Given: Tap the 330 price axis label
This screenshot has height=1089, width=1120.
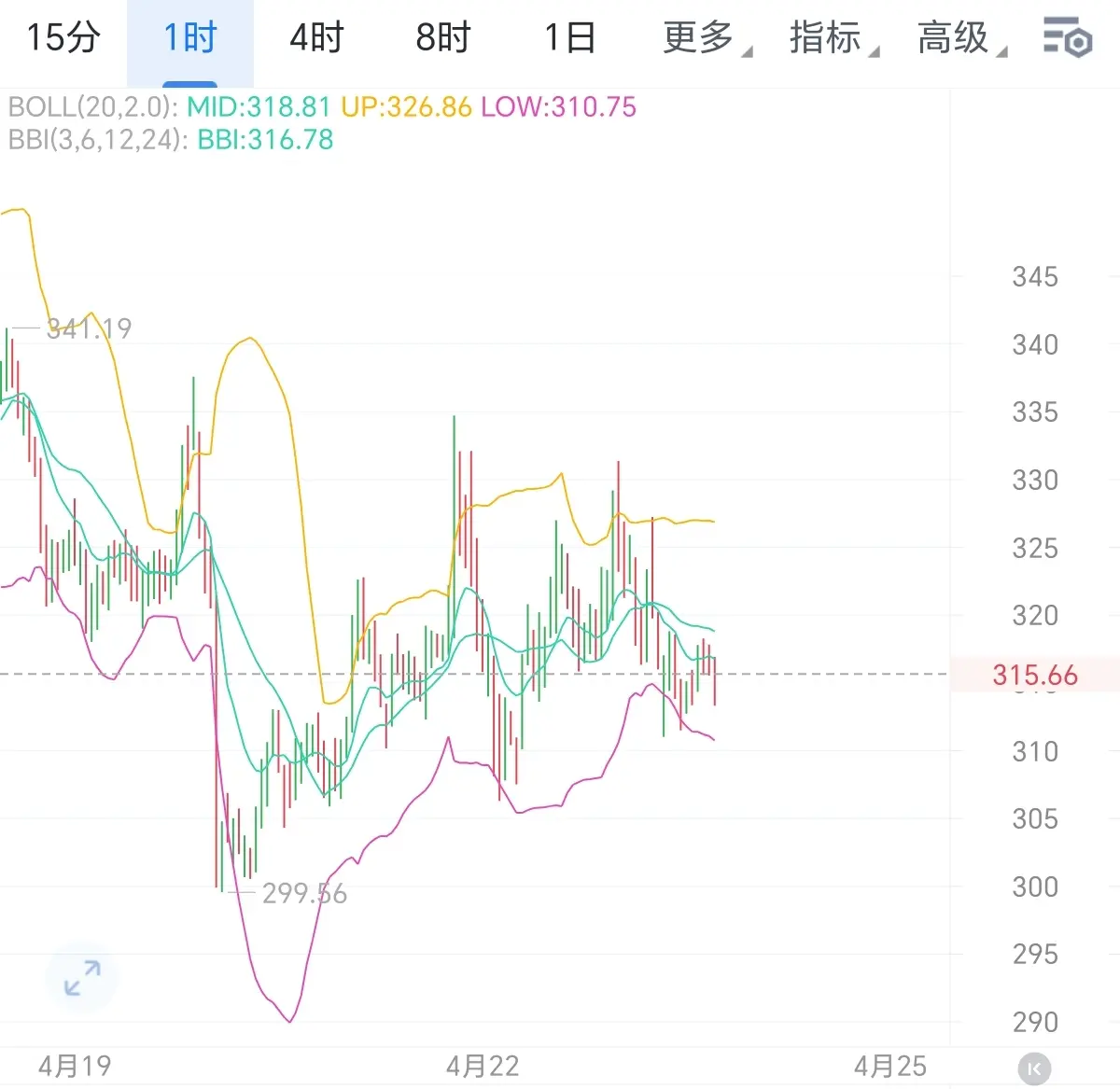Looking at the screenshot, I should 1035,481.
